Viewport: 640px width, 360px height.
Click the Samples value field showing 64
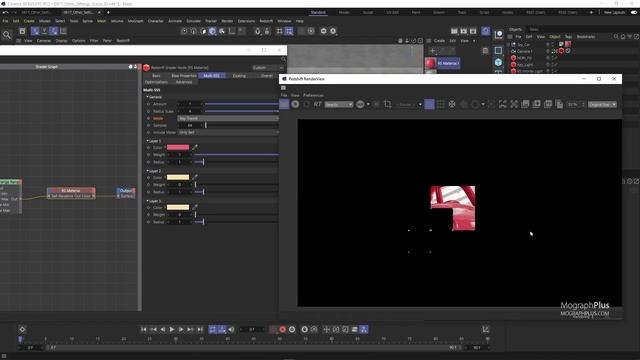coord(190,125)
